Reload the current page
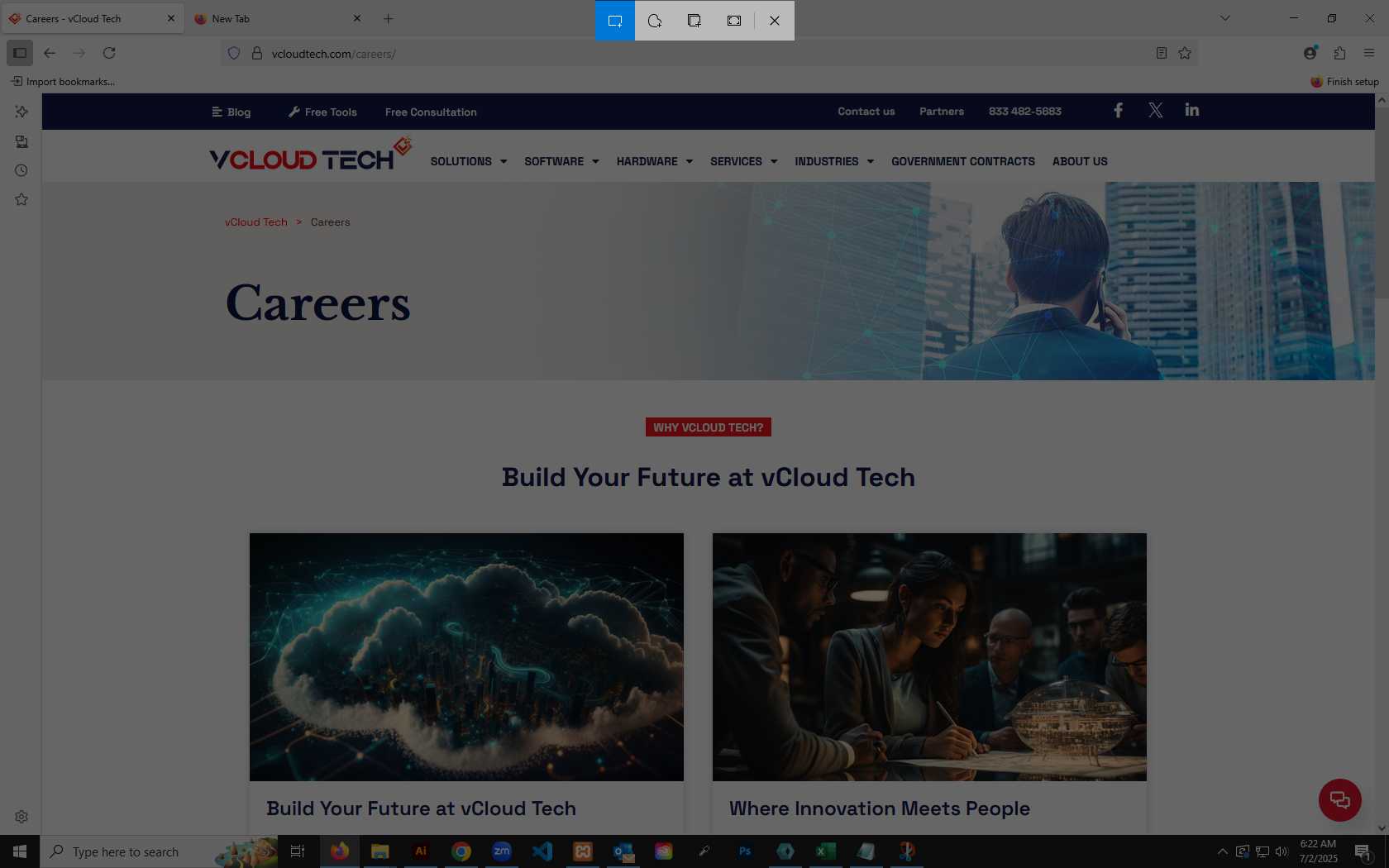This screenshot has height=868, width=1389. pyautogui.click(x=109, y=53)
